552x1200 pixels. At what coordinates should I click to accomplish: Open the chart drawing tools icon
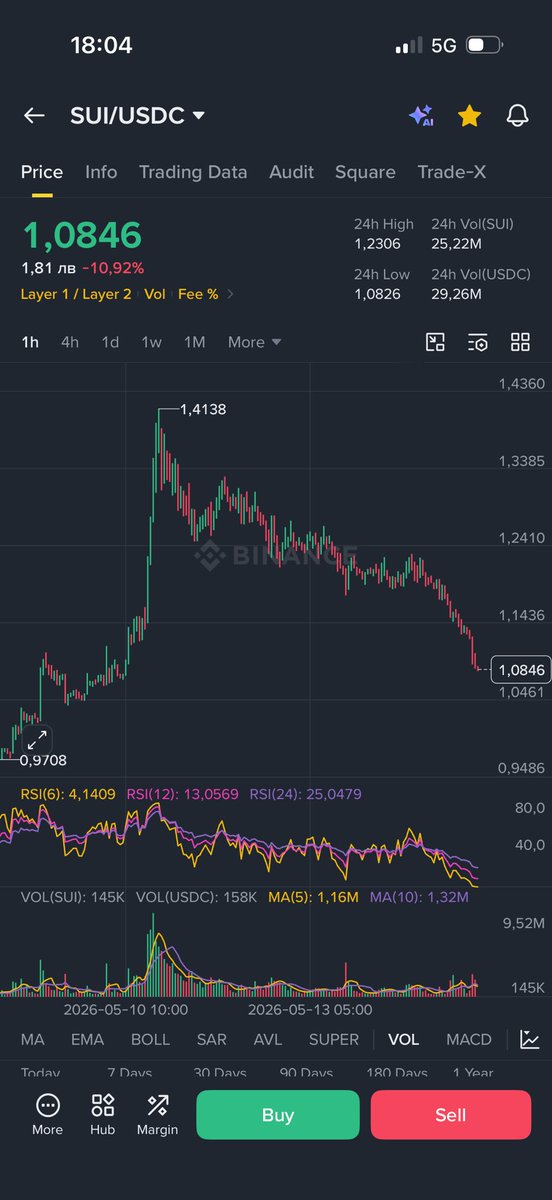pos(435,342)
